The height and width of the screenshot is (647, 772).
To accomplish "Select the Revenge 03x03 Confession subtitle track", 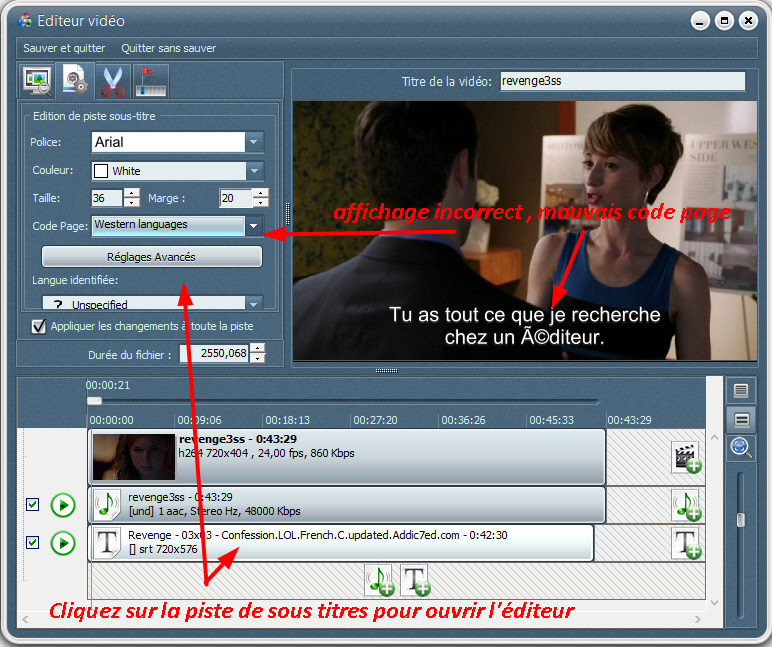I will [x=341, y=543].
